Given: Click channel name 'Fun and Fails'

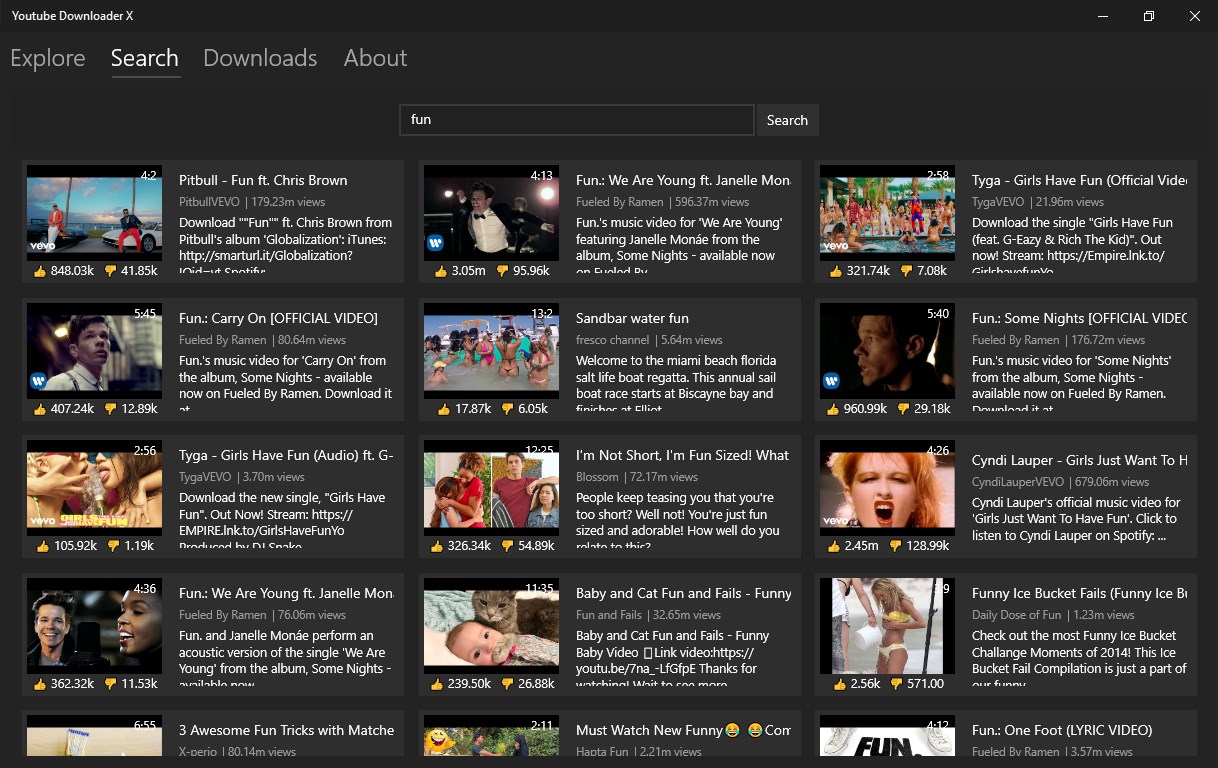Looking at the screenshot, I should click(609, 615).
